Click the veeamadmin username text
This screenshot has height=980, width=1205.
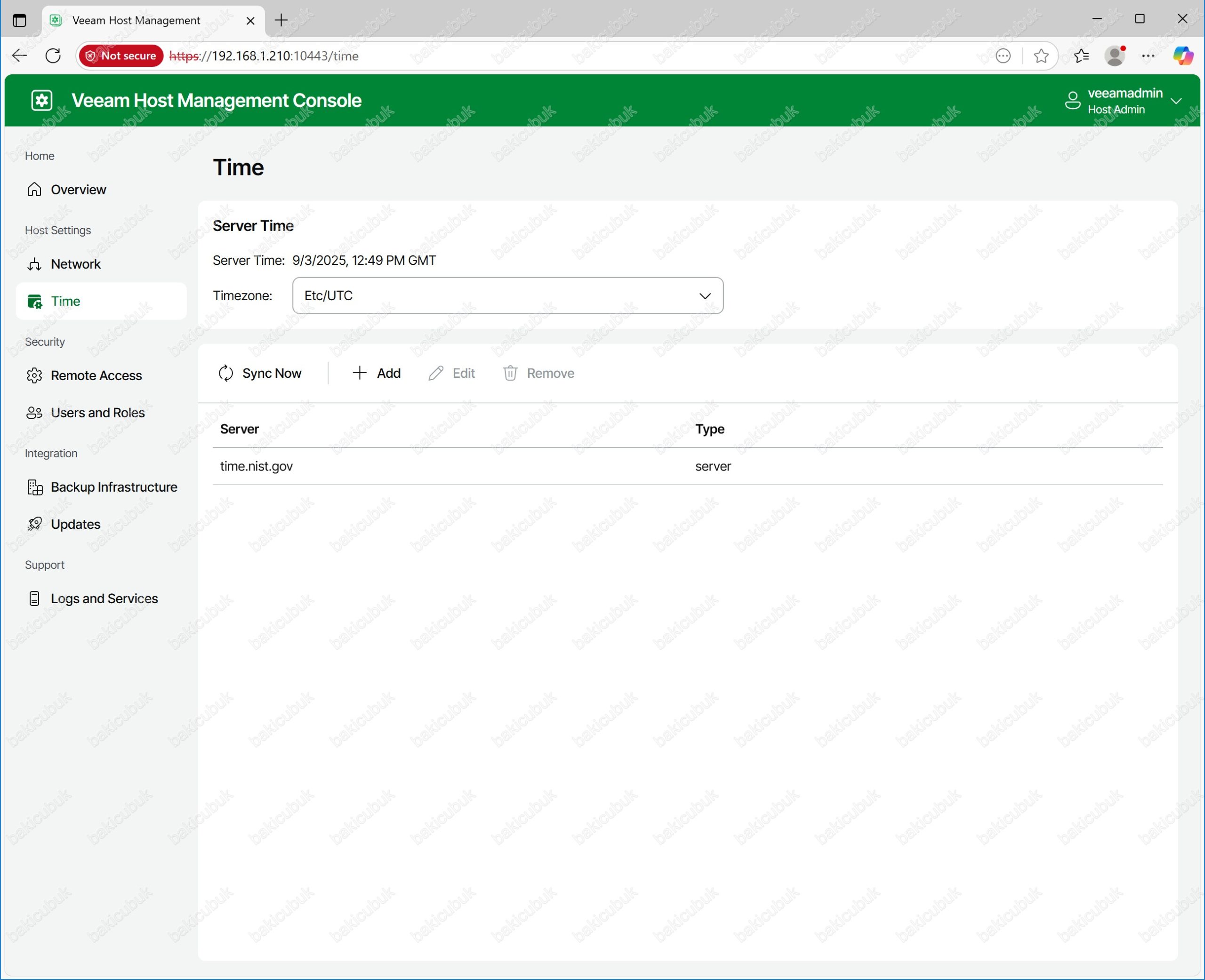[x=1125, y=93]
